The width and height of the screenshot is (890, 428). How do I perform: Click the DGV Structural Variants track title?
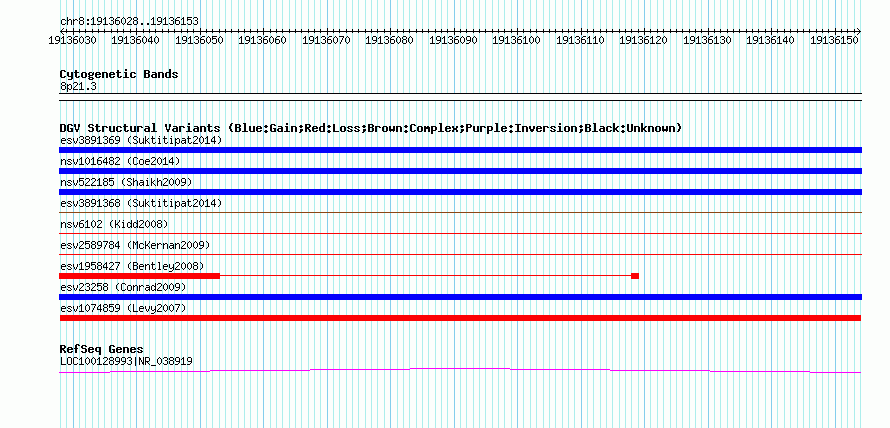click(371, 128)
